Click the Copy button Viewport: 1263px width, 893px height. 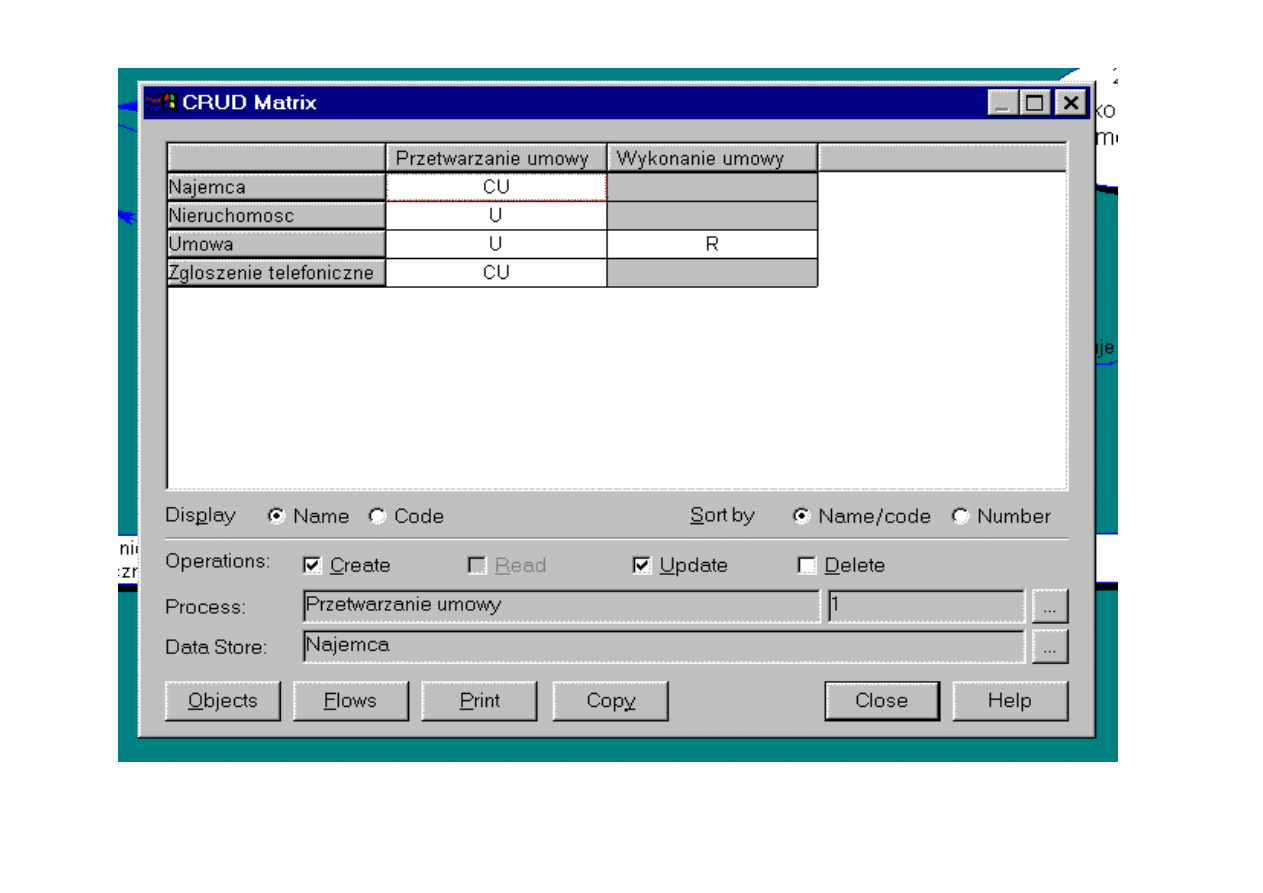click(610, 701)
